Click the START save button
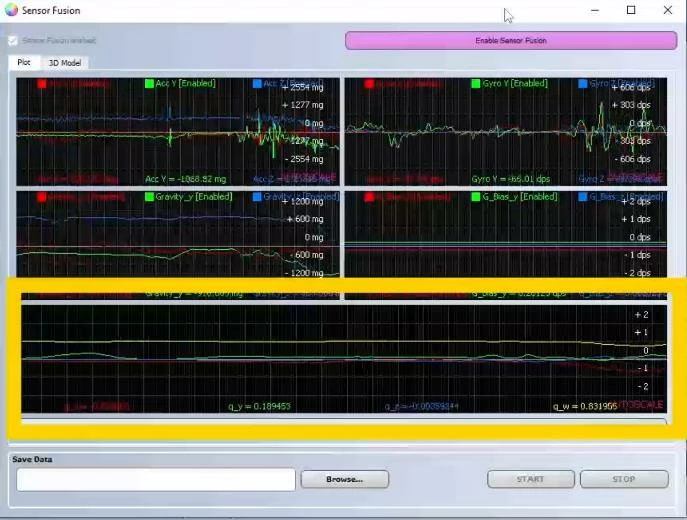687x520 pixels. tap(531, 479)
